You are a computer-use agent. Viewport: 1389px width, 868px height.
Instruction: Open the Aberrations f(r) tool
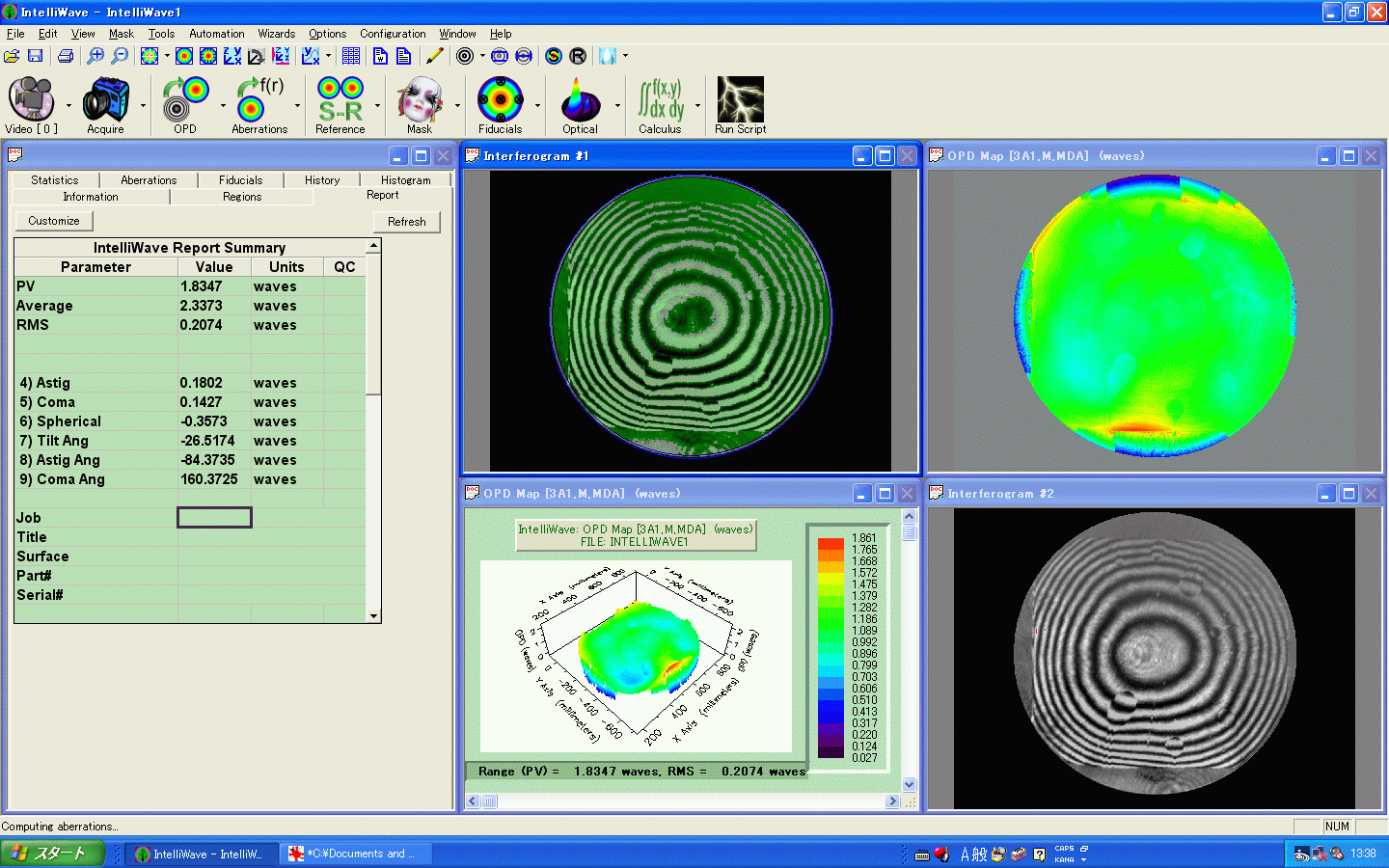click(259, 105)
